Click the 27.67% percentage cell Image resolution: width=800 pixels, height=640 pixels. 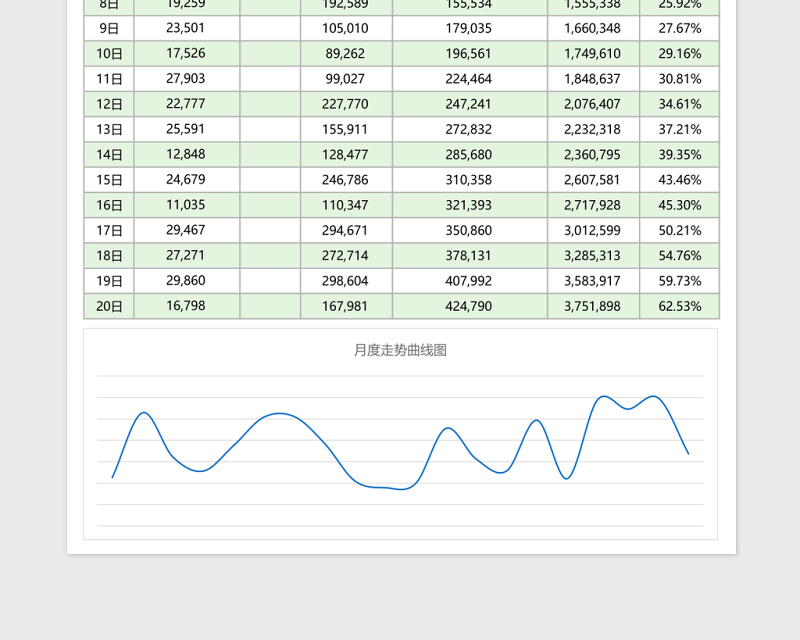click(680, 28)
